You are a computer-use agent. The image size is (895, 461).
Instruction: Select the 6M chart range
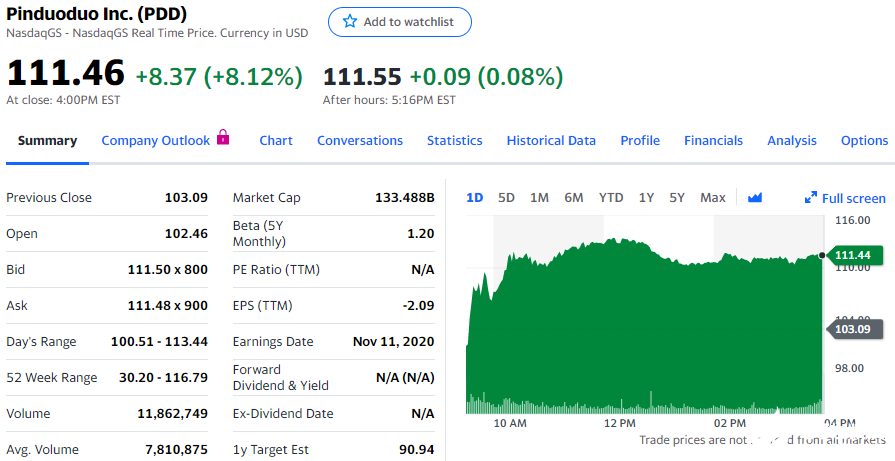point(574,197)
